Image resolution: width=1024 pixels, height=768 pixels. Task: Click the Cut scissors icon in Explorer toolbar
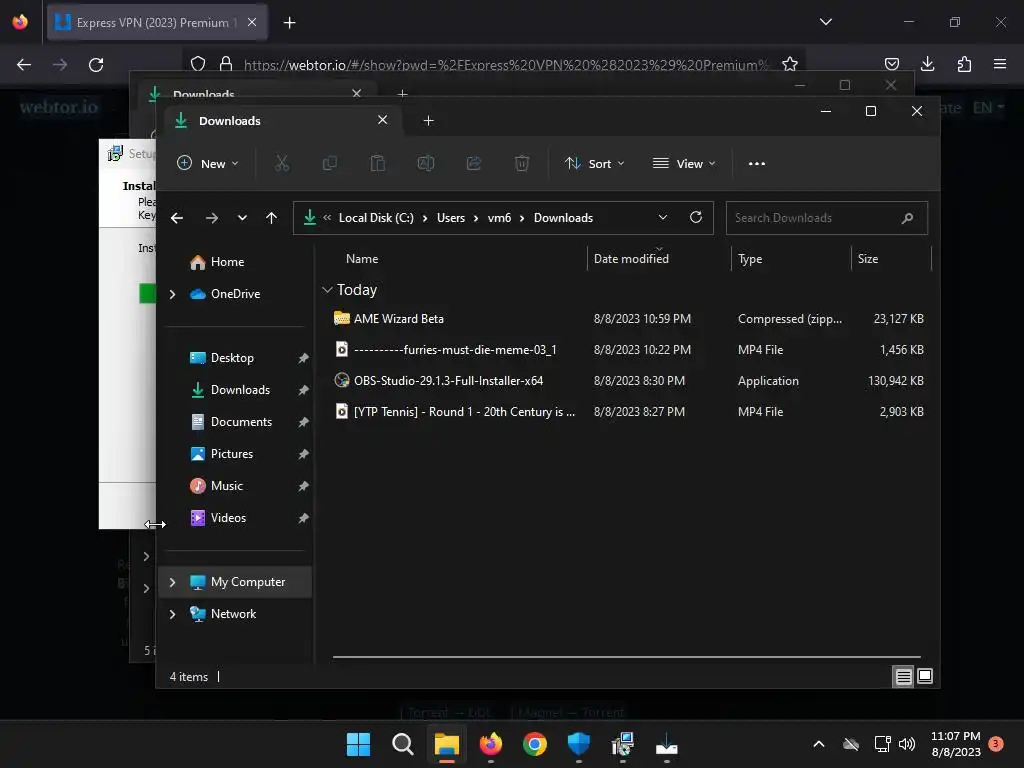tap(282, 163)
